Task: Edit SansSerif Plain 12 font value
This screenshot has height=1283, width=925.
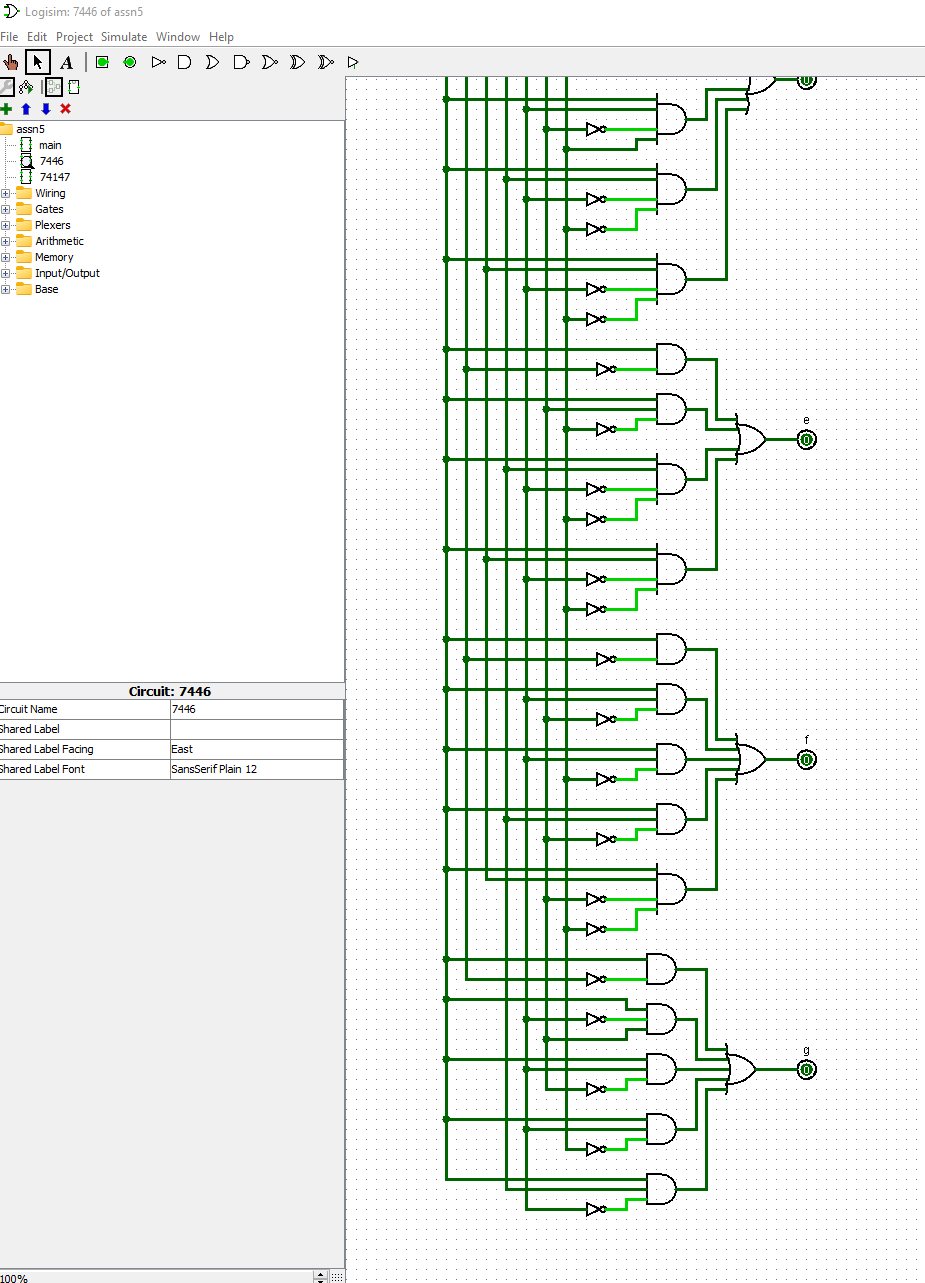Action: pos(256,769)
